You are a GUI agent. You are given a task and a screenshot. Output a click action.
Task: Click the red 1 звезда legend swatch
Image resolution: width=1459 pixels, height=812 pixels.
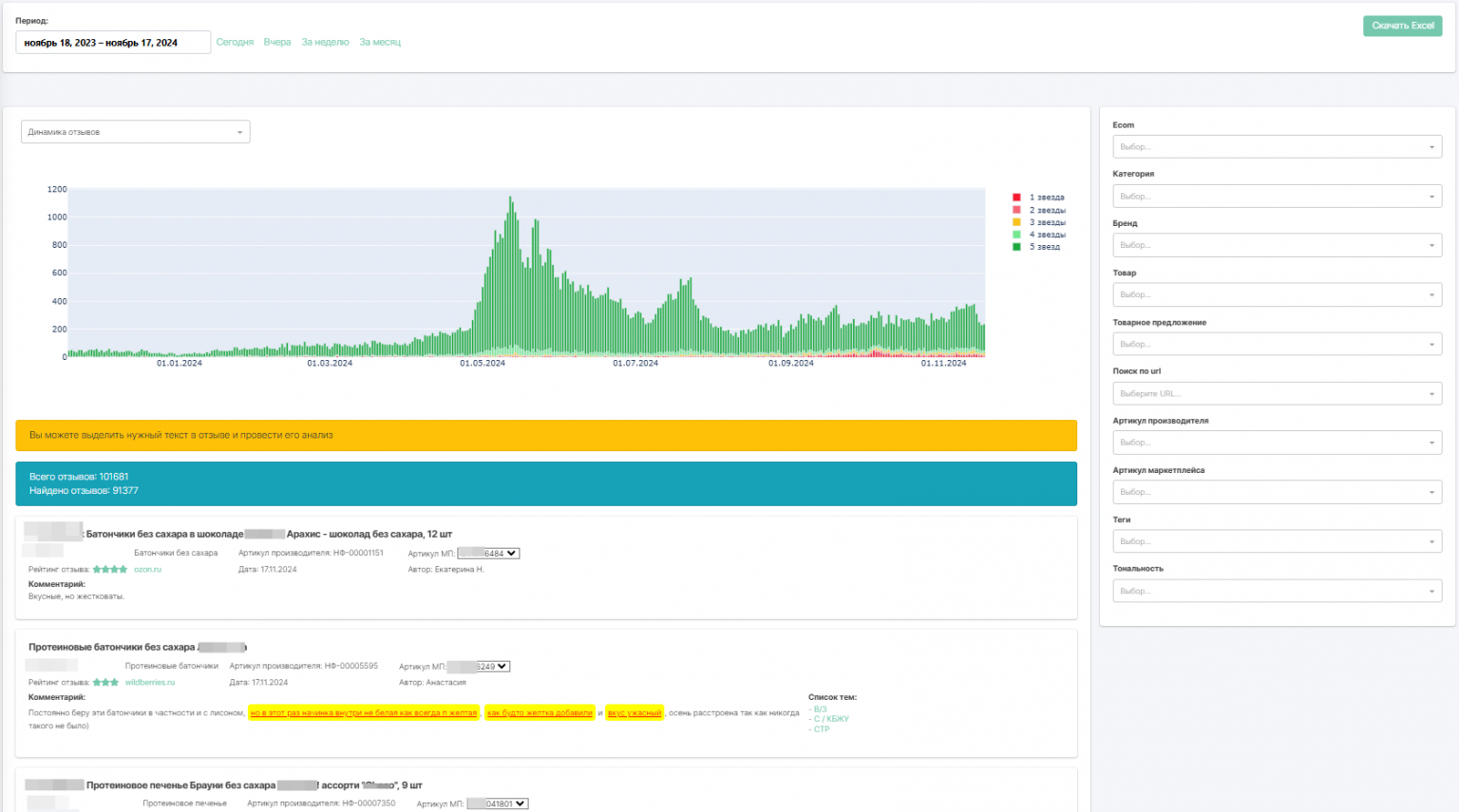(x=1016, y=198)
